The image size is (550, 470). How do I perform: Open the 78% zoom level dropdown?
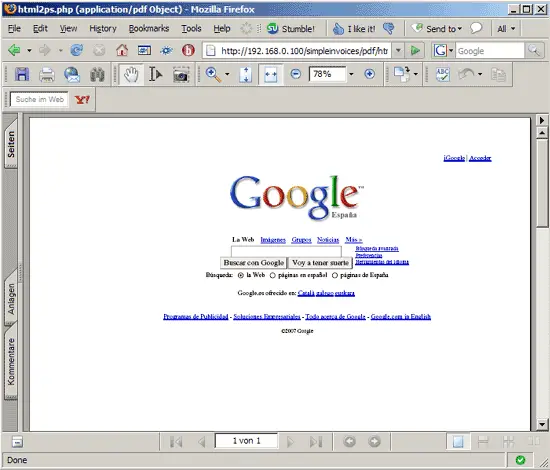tap(351, 74)
